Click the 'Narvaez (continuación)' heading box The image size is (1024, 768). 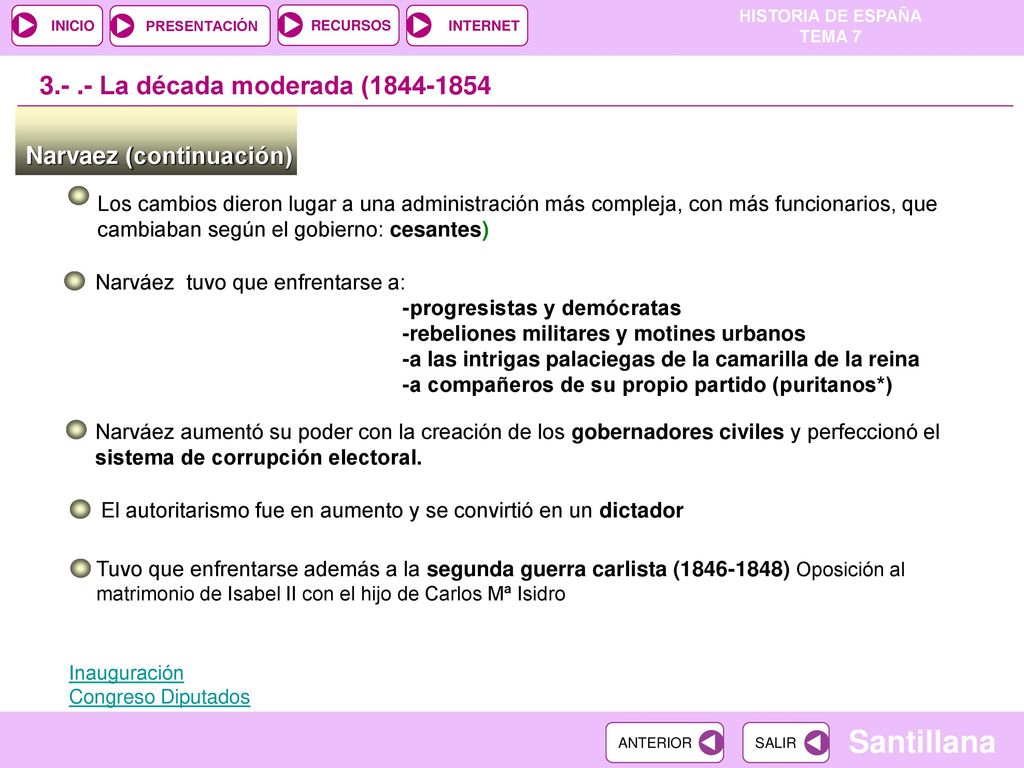[156, 142]
